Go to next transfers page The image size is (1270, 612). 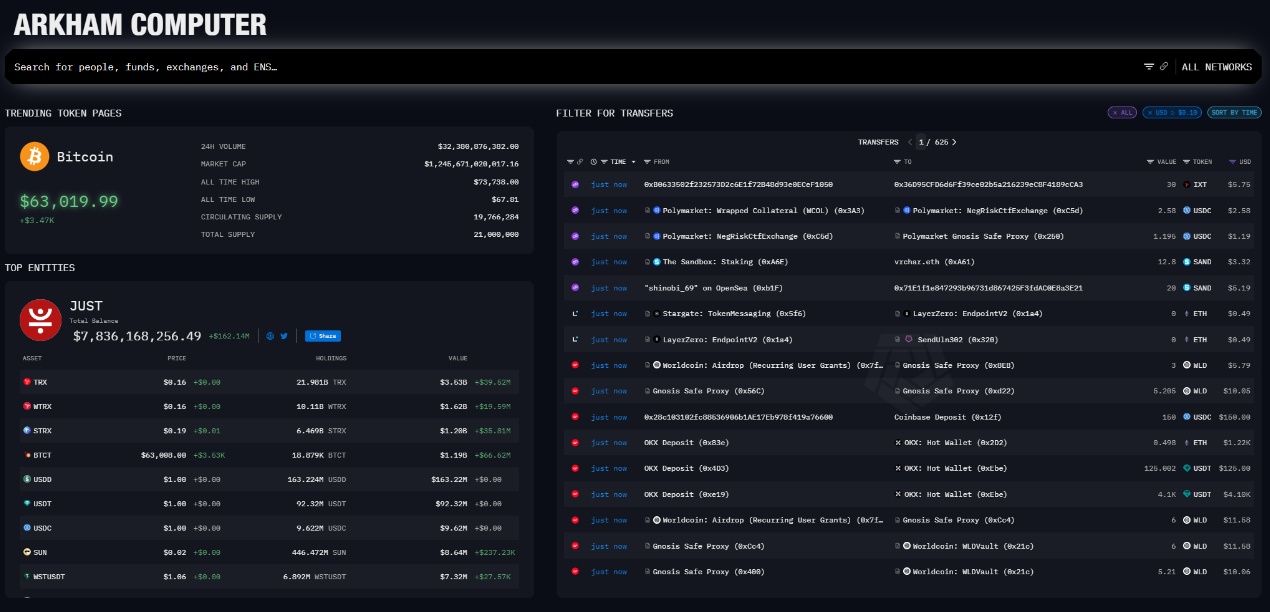click(954, 142)
